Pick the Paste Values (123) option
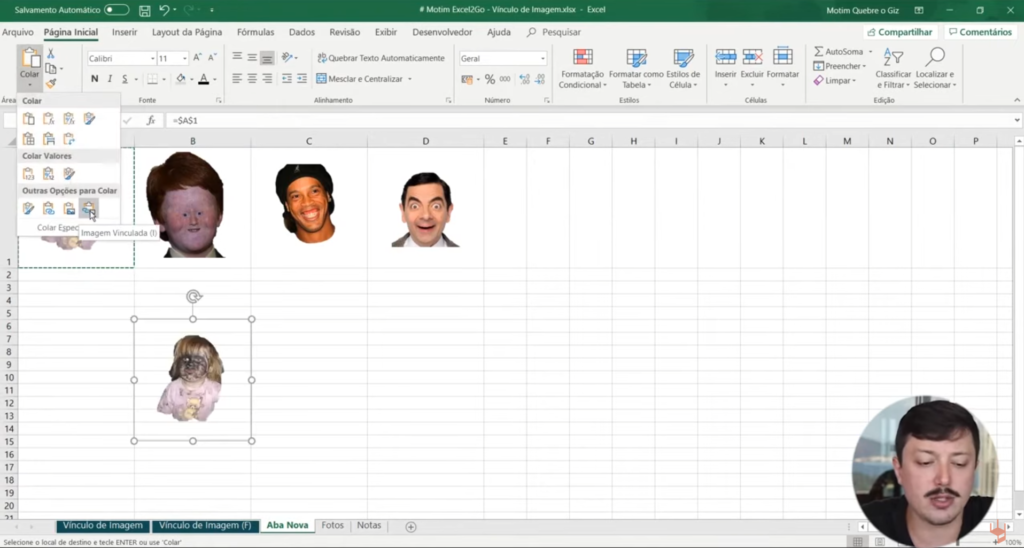 point(29,173)
